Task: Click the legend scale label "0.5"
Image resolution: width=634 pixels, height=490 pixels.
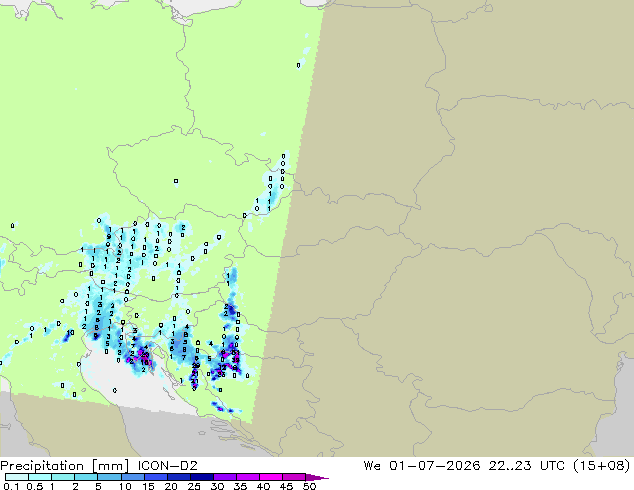Action: pos(35,486)
